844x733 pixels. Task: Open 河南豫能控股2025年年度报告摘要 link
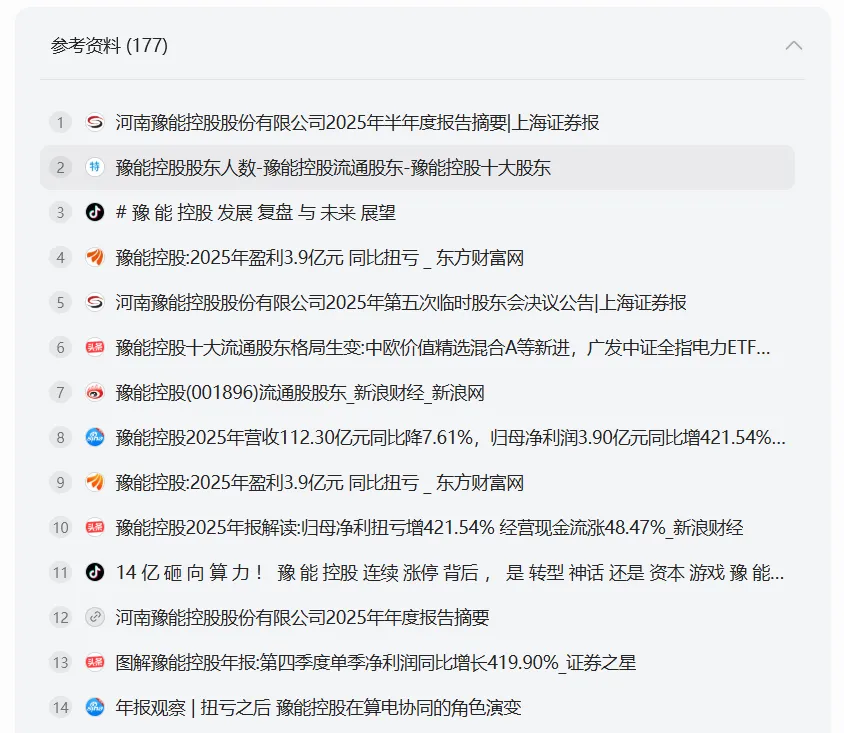click(302, 617)
